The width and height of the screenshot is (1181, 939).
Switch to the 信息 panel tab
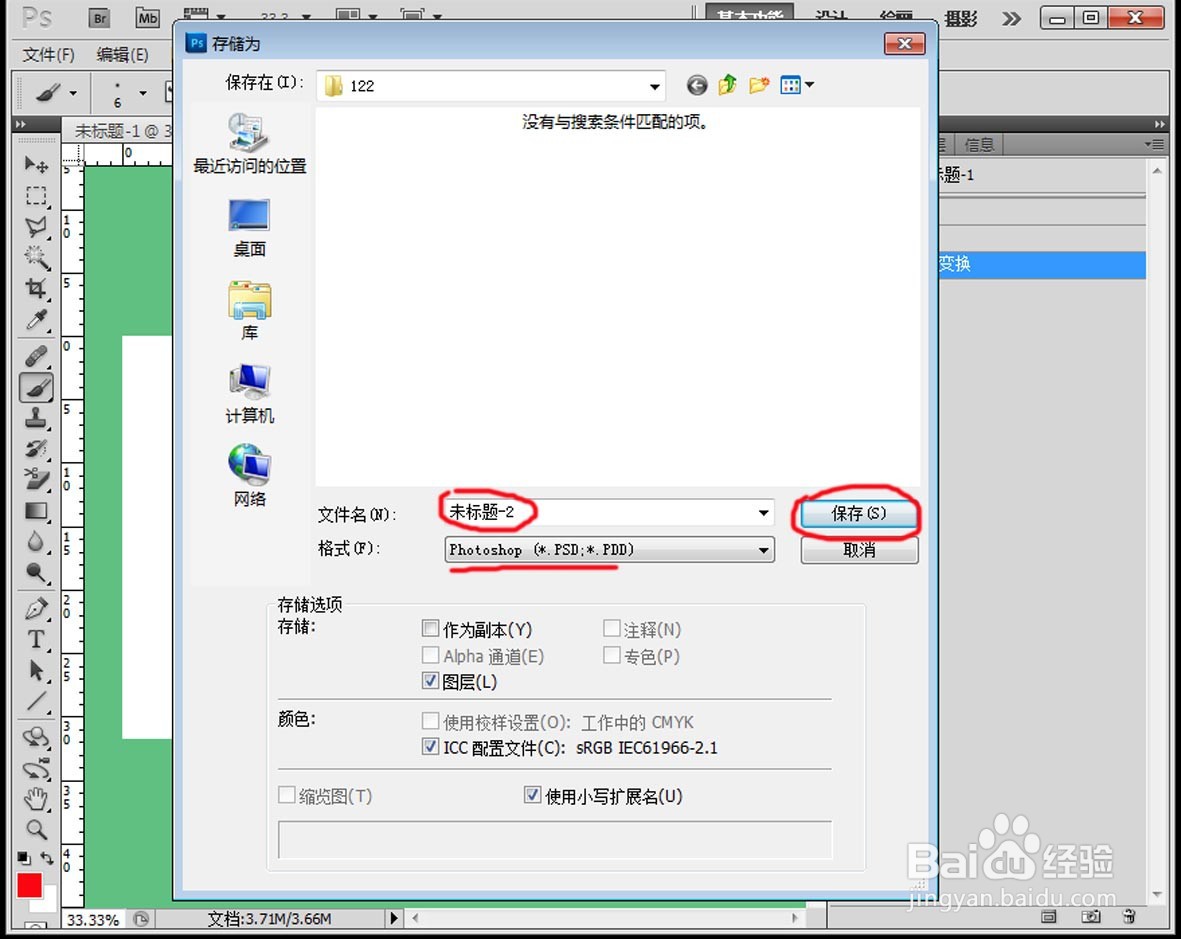click(x=979, y=144)
